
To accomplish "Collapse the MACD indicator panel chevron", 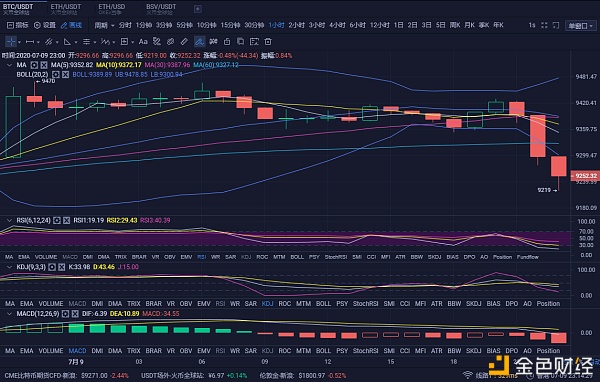I will tap(9, 314).
